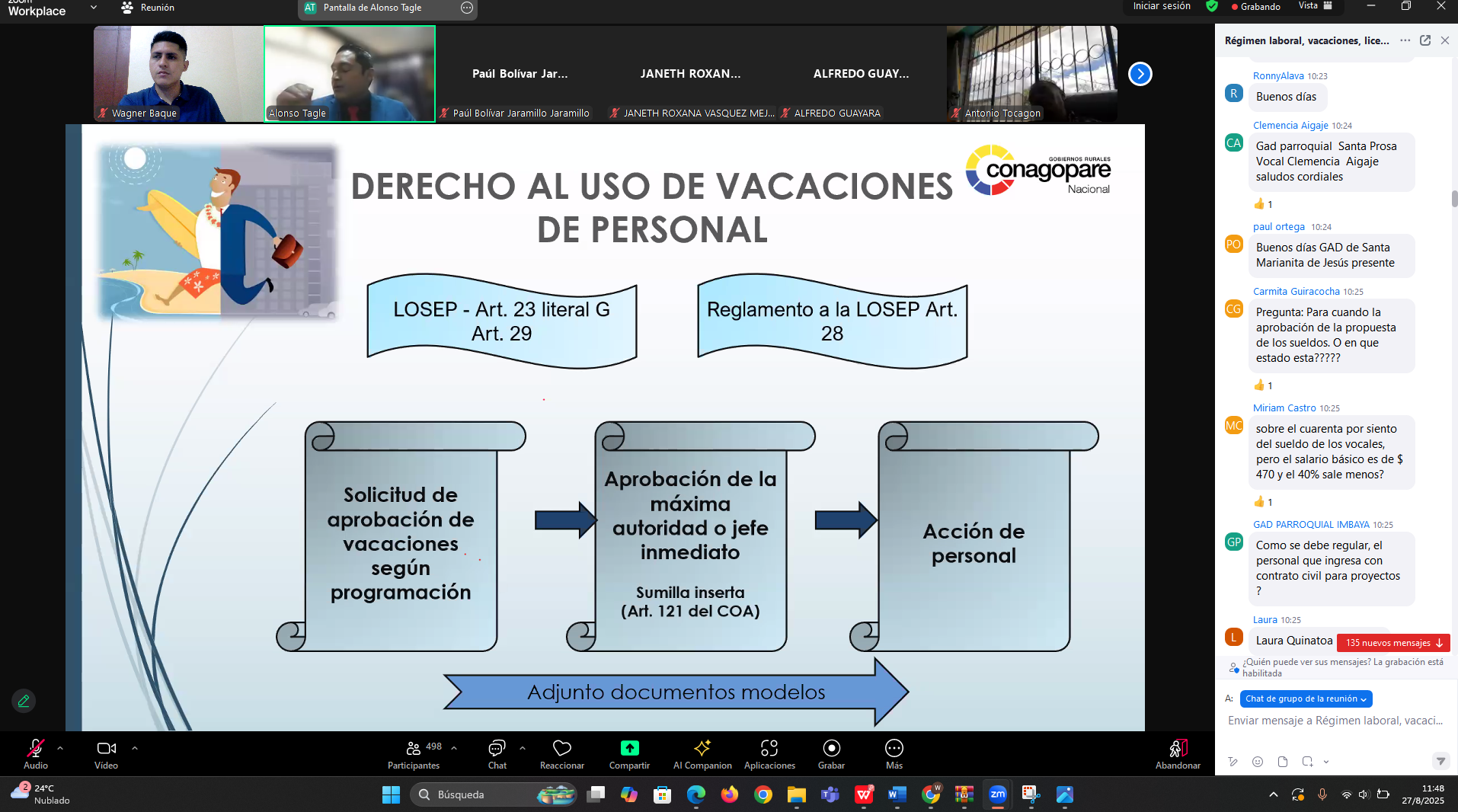Screen dimensions: 1458x812
Task: Click the annotation pencil icon
Action: point(24,701)
